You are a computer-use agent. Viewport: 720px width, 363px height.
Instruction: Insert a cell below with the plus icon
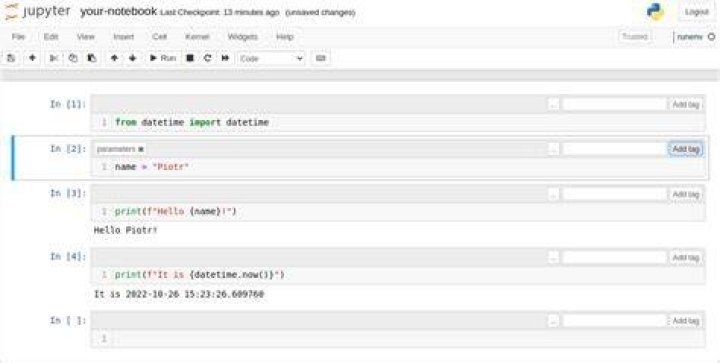(32, 58)
